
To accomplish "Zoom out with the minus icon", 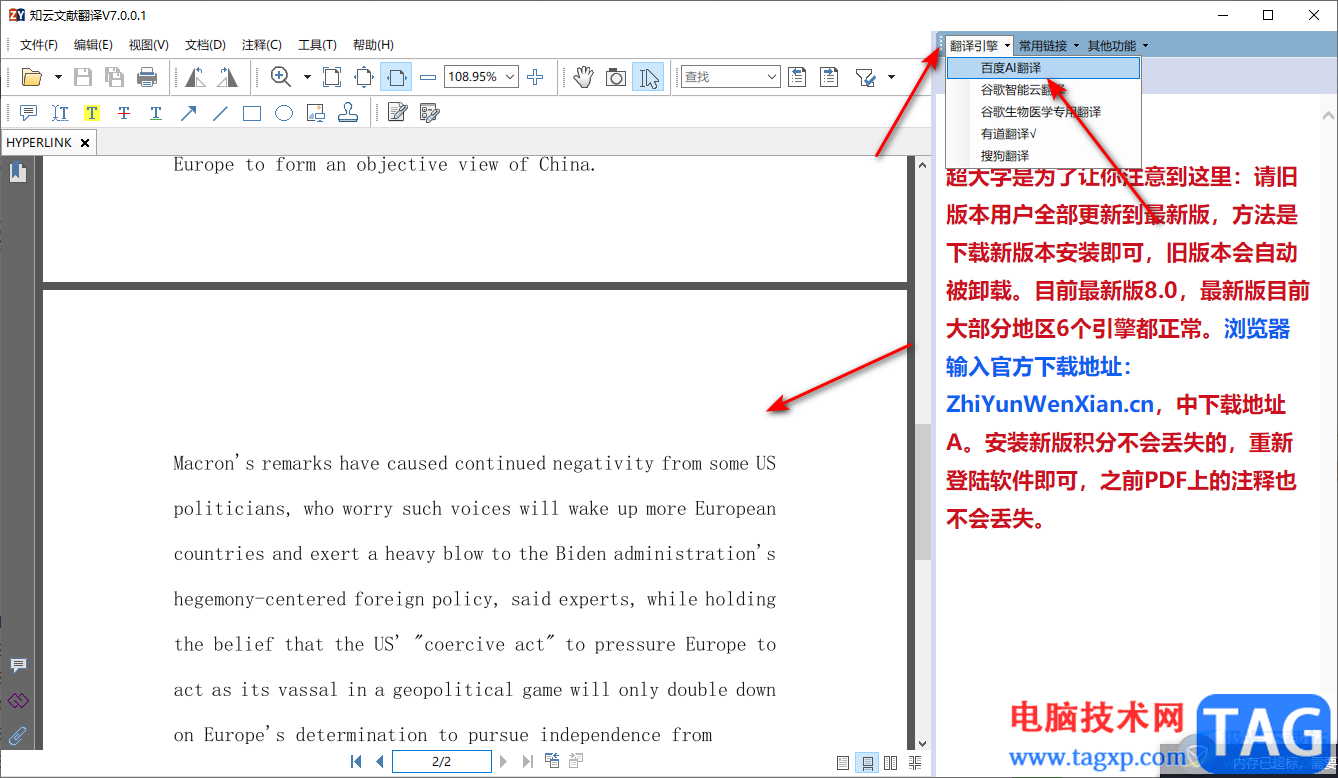I will pos(428,77).
